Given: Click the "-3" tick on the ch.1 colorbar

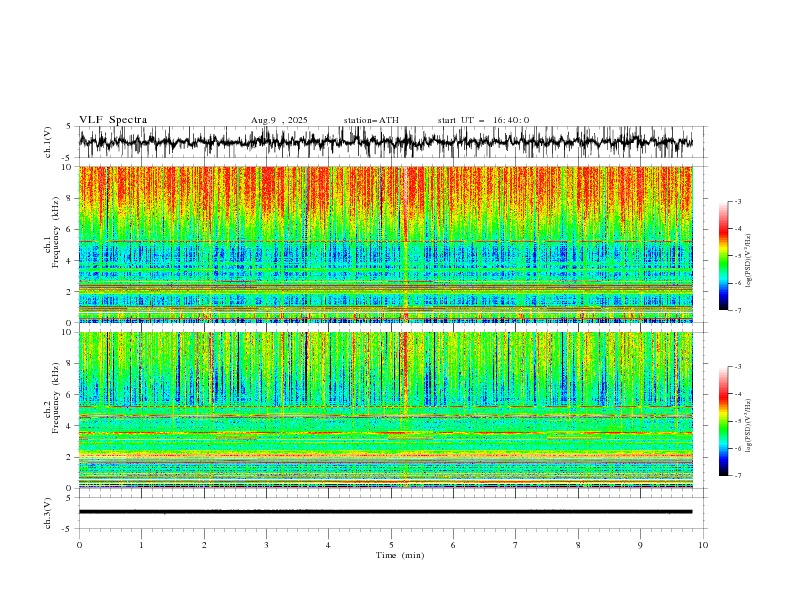Looking at the screenshot, I should (x=738, y=201).
